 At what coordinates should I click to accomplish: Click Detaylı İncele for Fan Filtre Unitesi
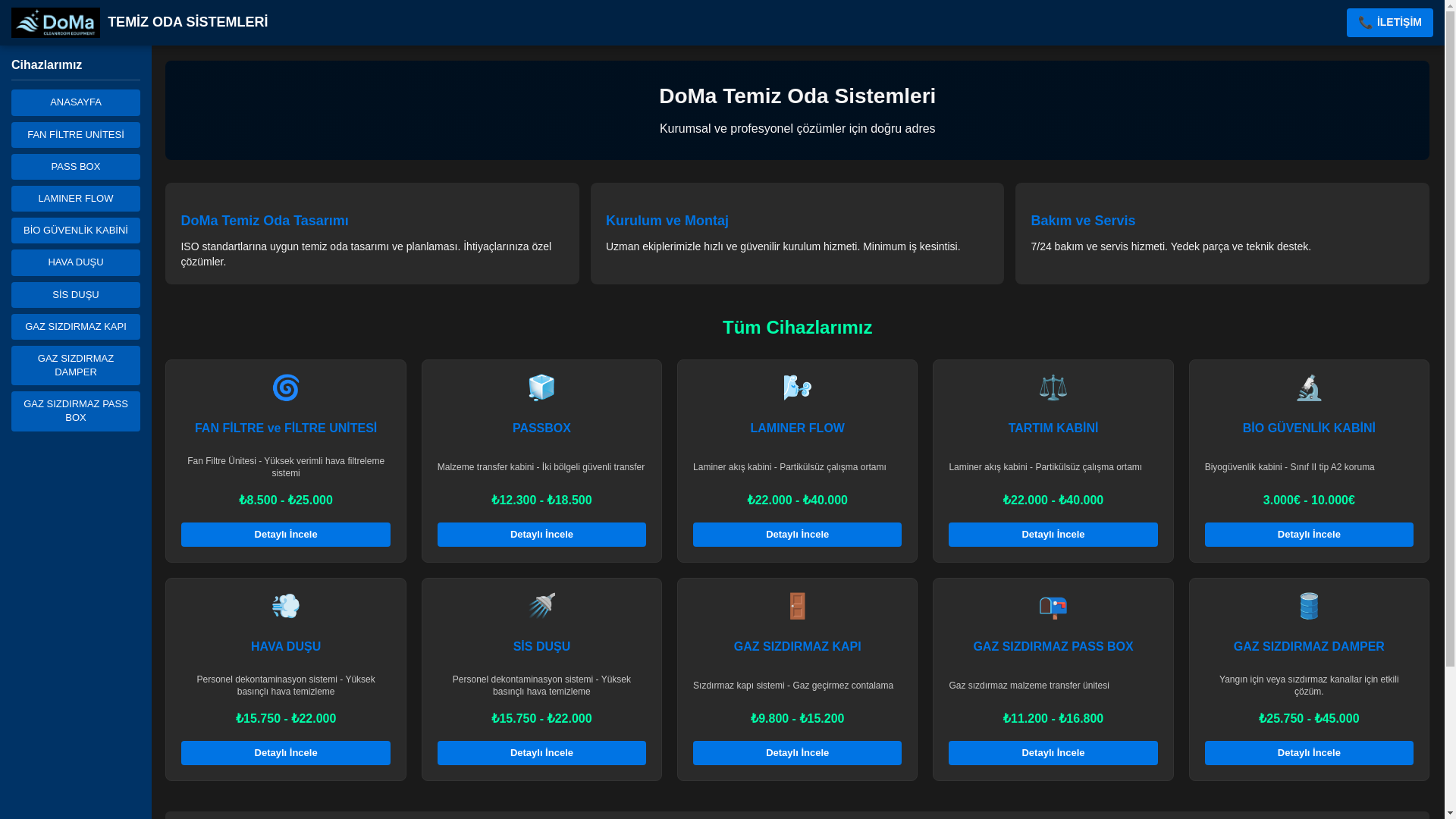pyautogui.click(x=286, y=535)
